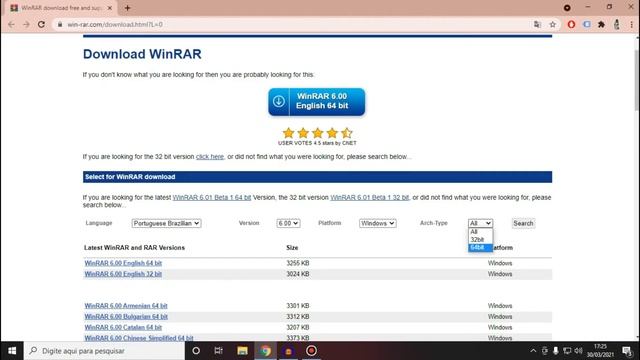Viewport: 640px width, 360px height.
Task: Open WinRAR 6.01 Beta 1 32 bit link
Action: [x=369, y=198]
